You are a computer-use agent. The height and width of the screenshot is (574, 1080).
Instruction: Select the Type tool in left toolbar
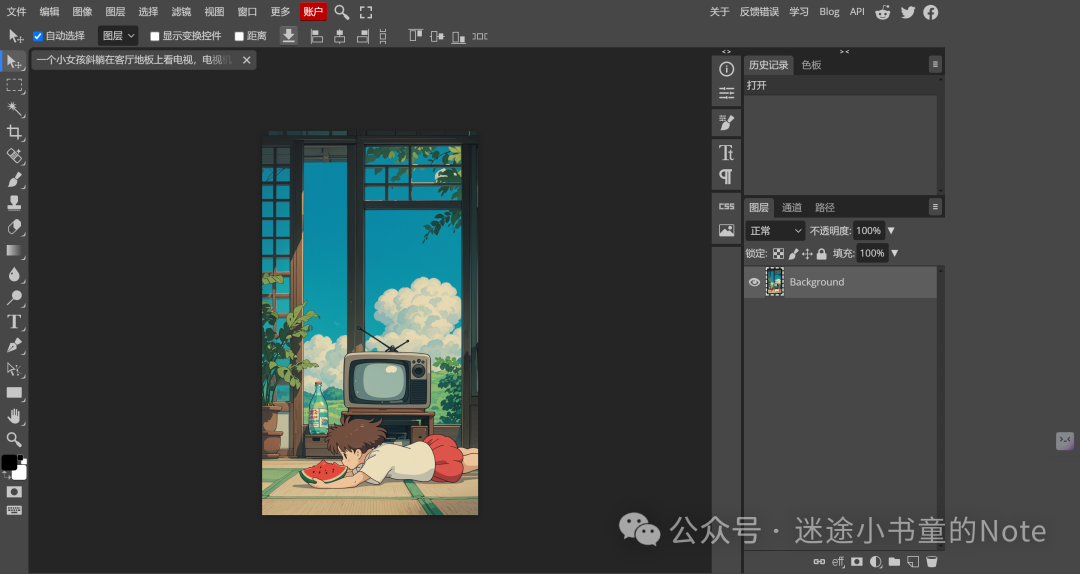click(x=14, y=322)
